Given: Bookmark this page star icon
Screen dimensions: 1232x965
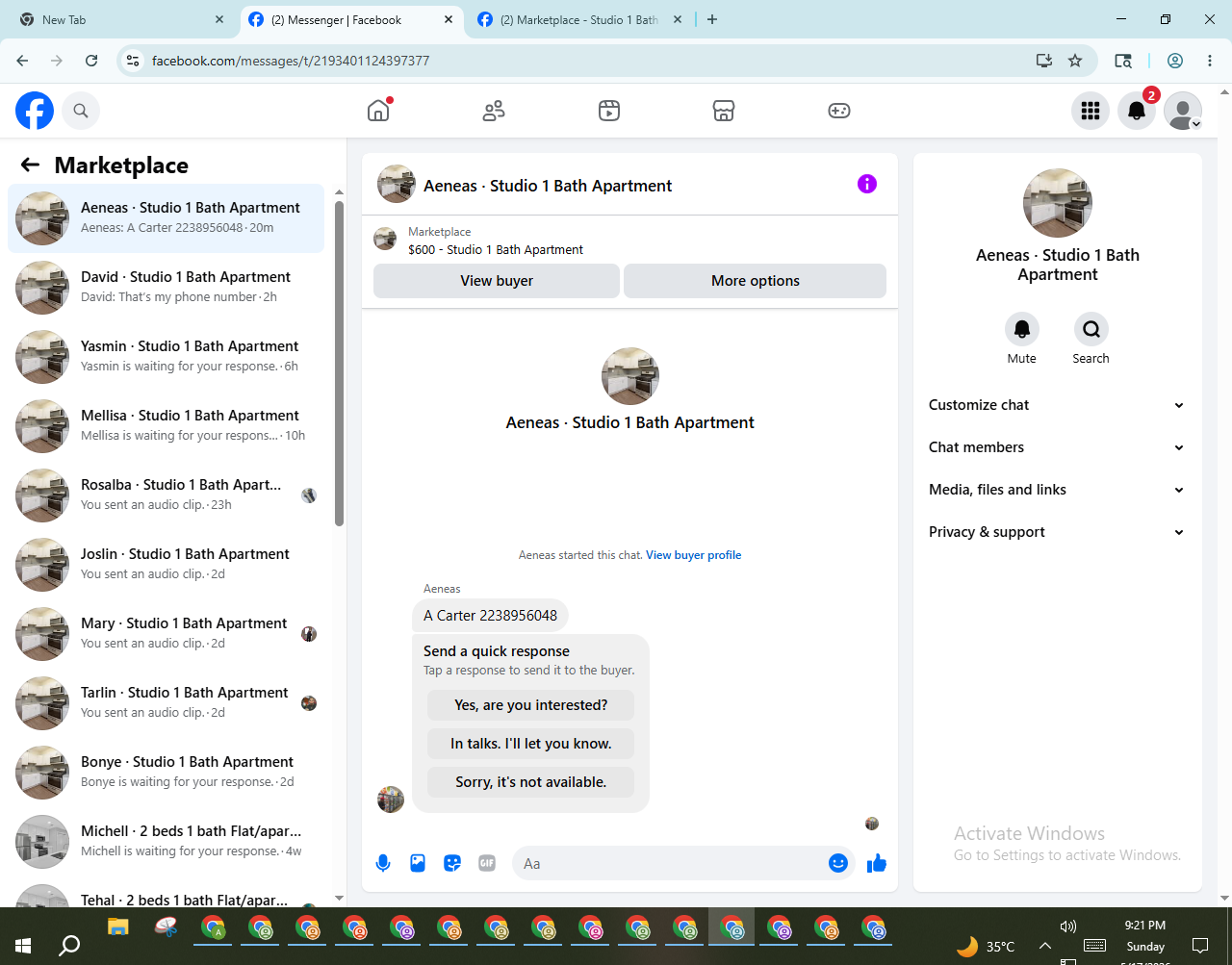Looking at the screenshot, I should 1075,61.
